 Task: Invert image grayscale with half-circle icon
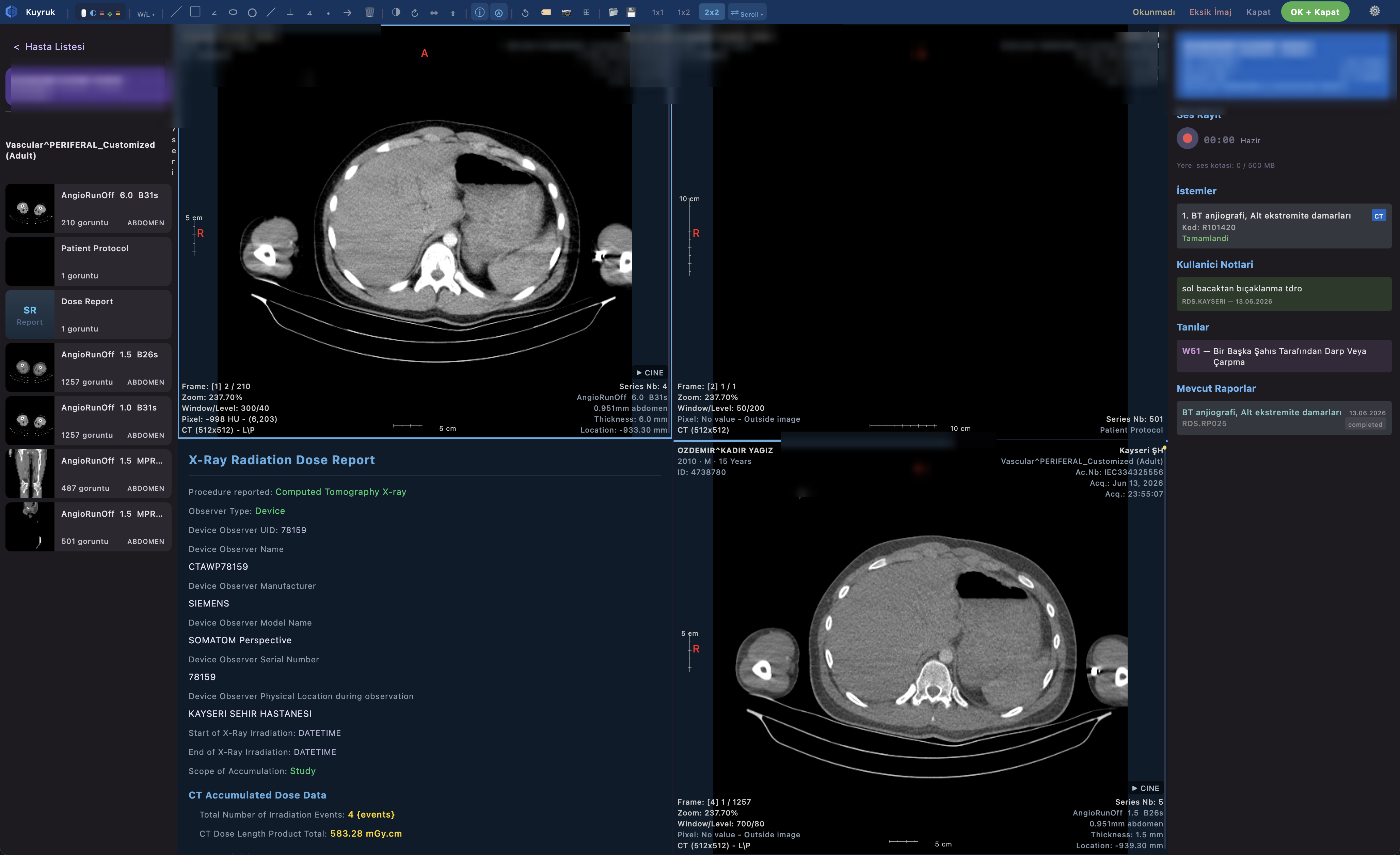pyautogui.click(x=396, y=12)
